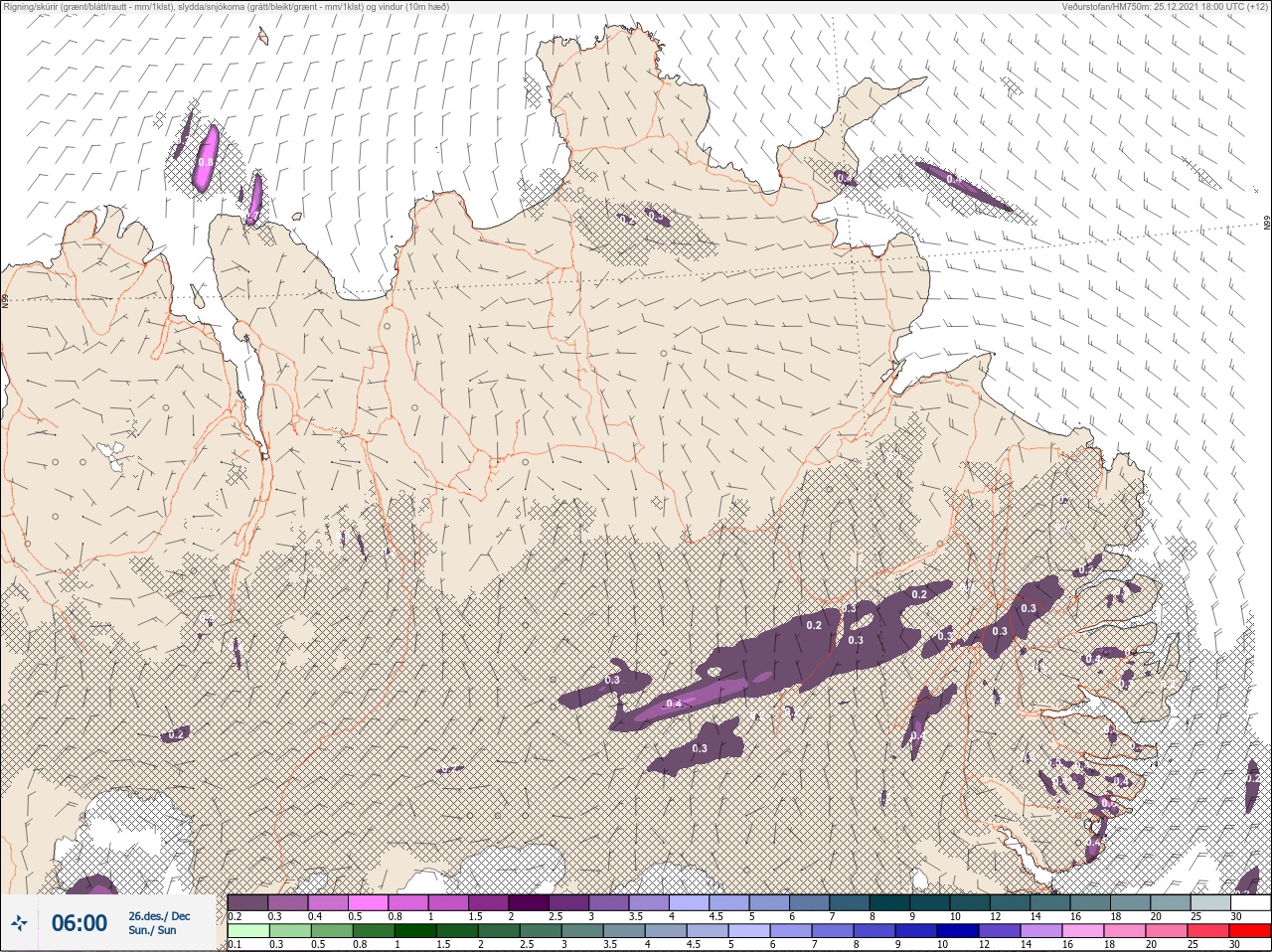This screenshot has height=952, width=1272.
Task: Select upper legend swatch between 9 and 10
Action: click(x=931, y=902)
